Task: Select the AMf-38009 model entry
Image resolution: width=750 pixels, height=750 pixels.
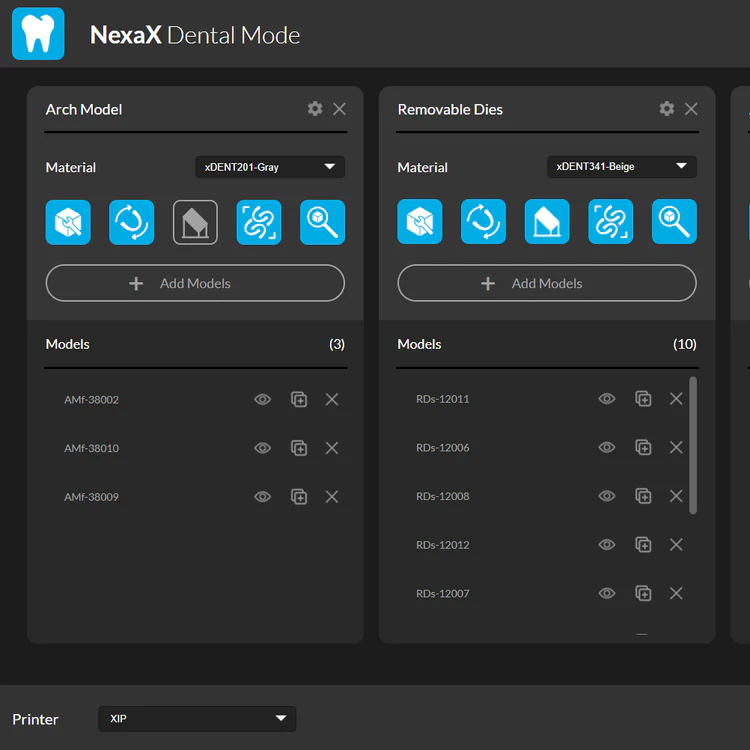Action: tap(92, 497)
